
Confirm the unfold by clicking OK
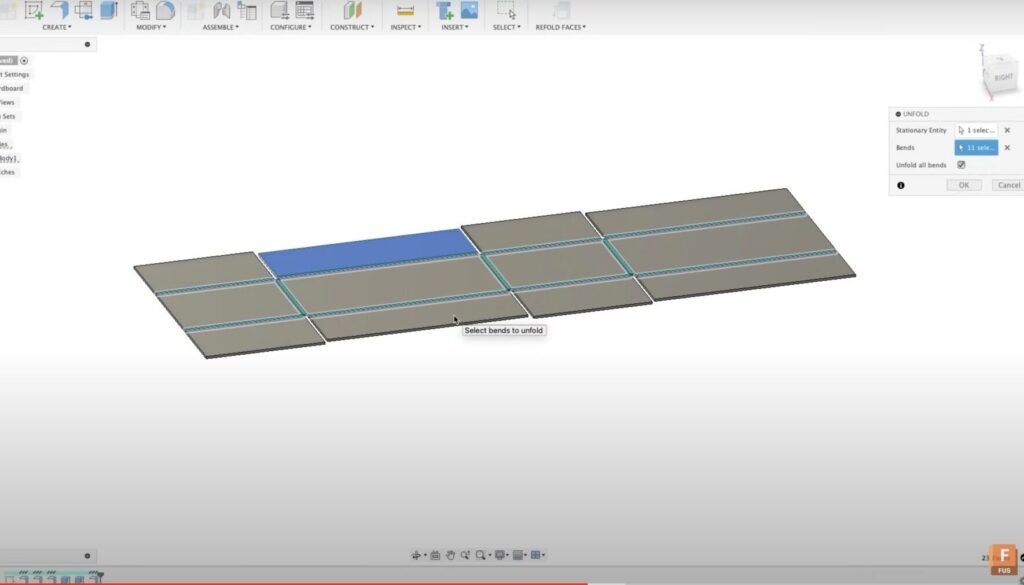pos(962,184)
